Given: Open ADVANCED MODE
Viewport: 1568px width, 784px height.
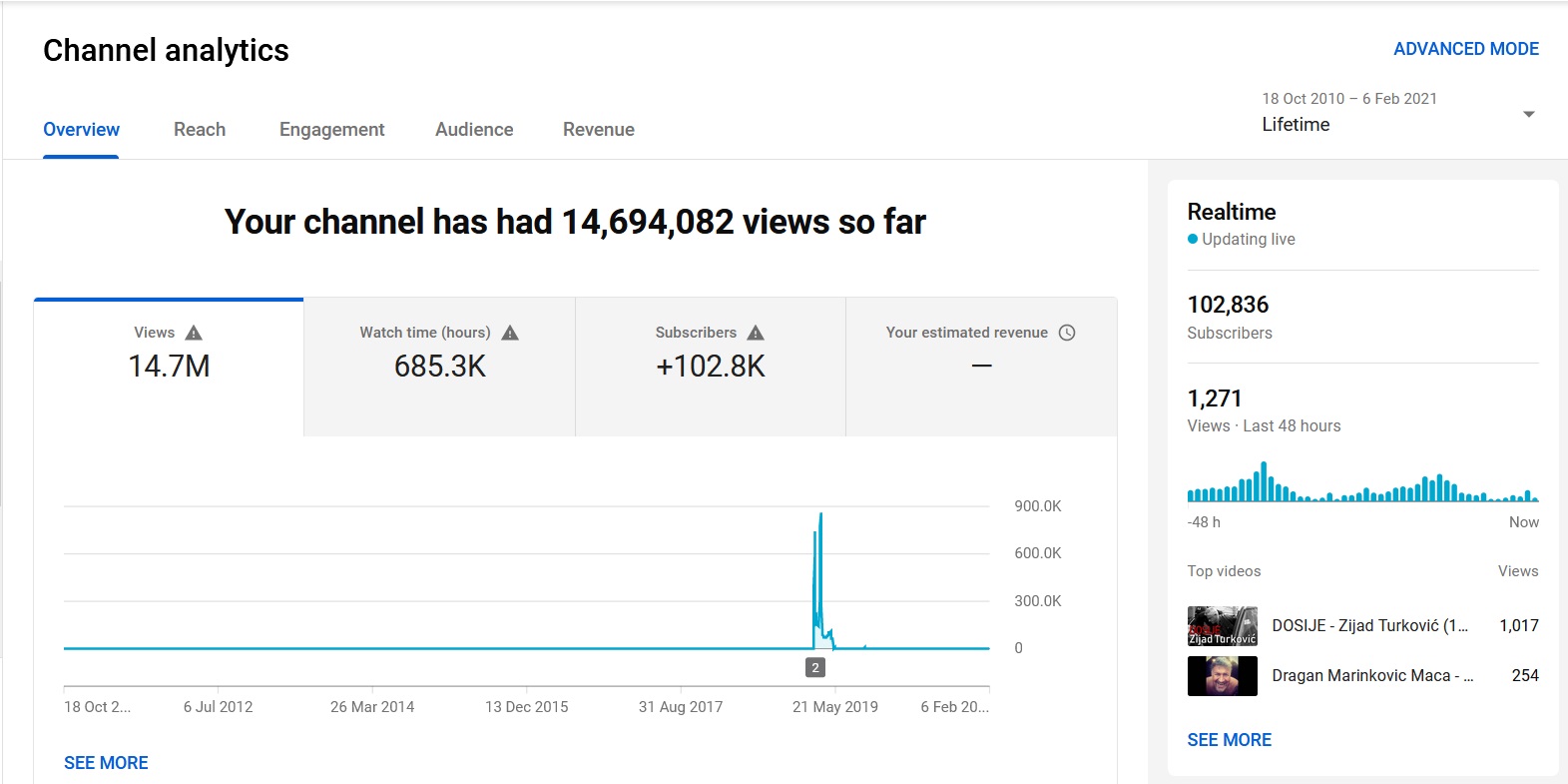Looking at the screenshot, I should point(1466,49).
